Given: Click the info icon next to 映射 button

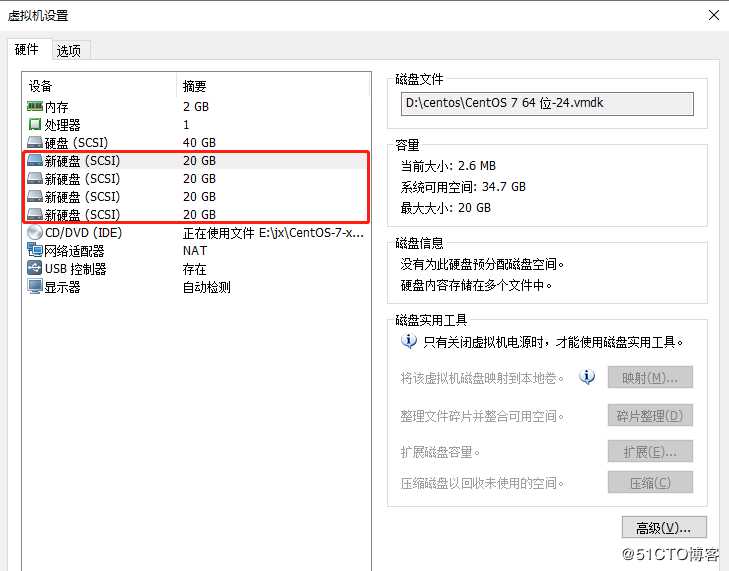Looking at the screenshot, I should (587, 377).
